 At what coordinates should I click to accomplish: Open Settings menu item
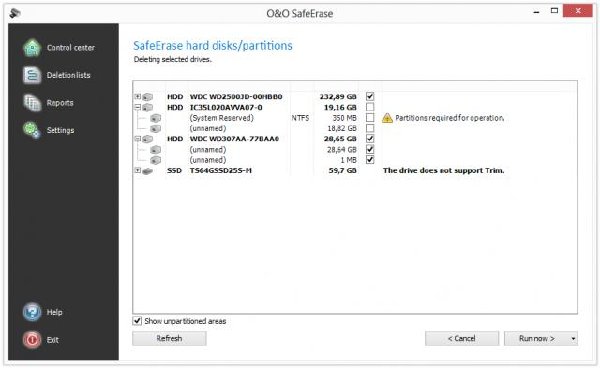pos(60,130)
